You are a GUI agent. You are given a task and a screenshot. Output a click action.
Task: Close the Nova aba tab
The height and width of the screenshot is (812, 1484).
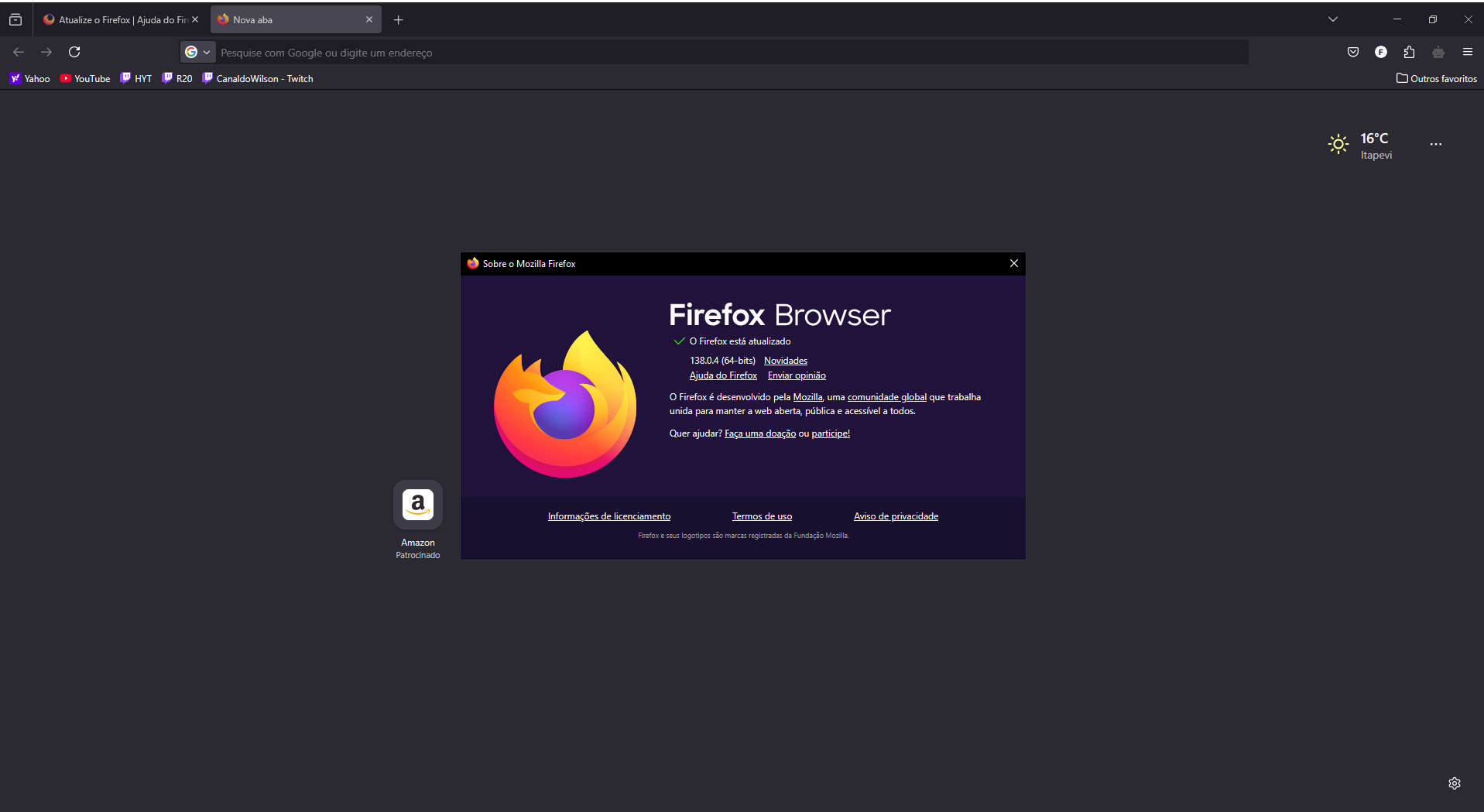click(x=369, y=20)
